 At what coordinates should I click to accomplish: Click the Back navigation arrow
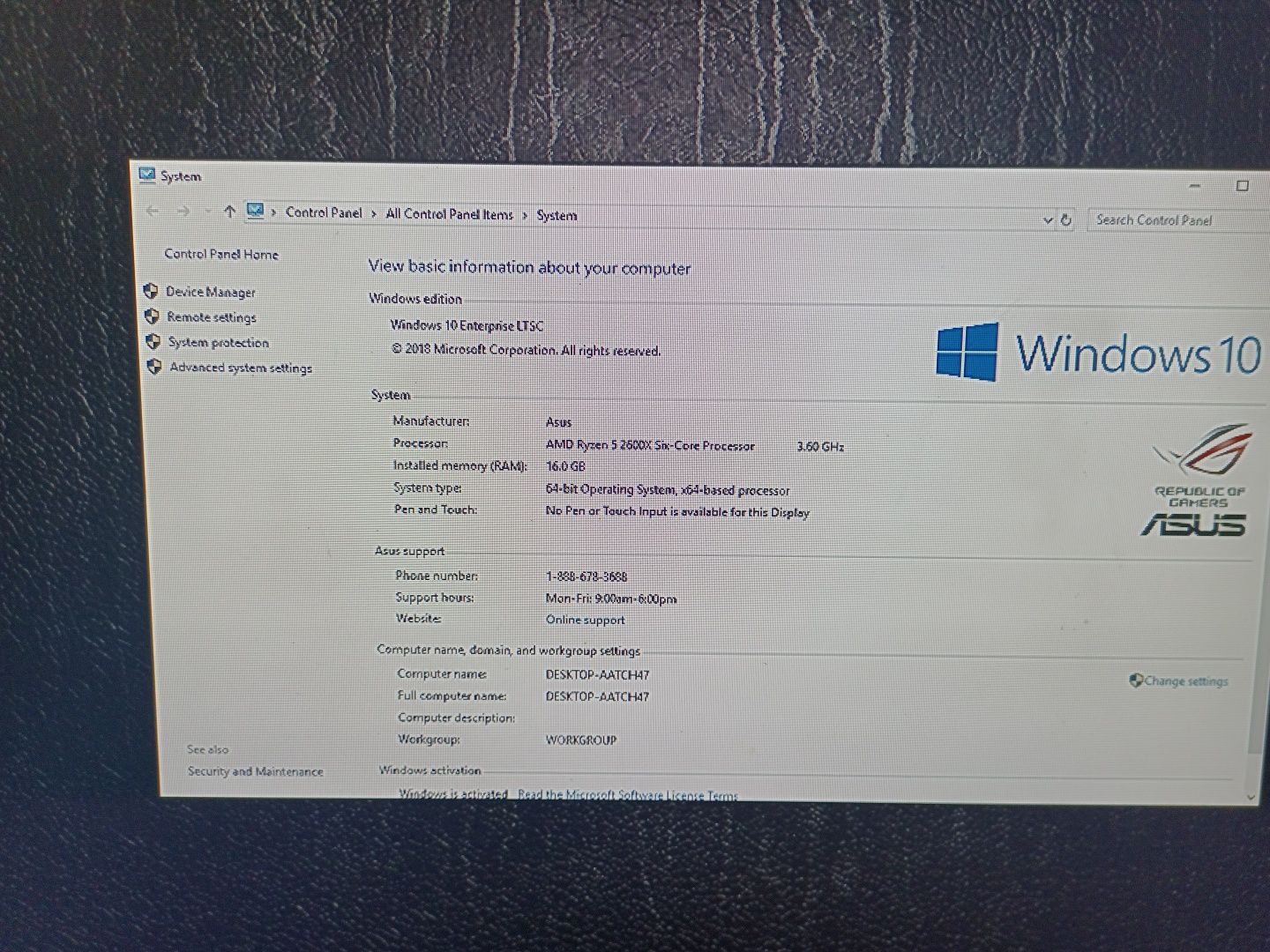(x=153, y=211)
